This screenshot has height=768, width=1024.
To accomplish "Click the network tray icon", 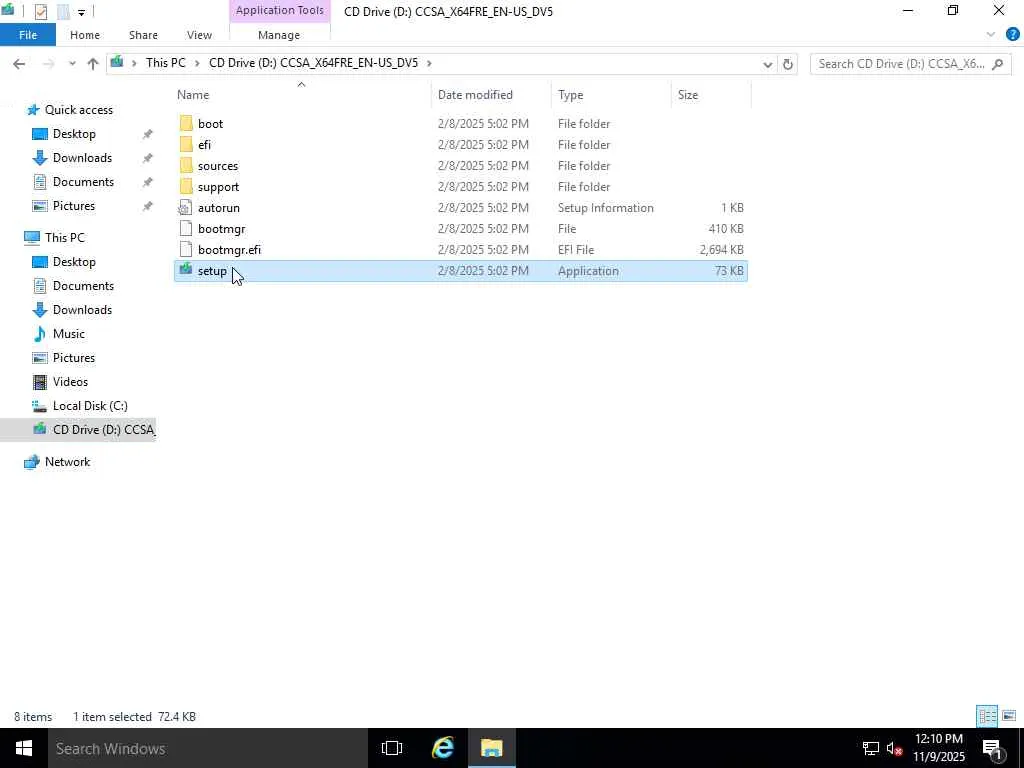I will [x=871, y=749].
